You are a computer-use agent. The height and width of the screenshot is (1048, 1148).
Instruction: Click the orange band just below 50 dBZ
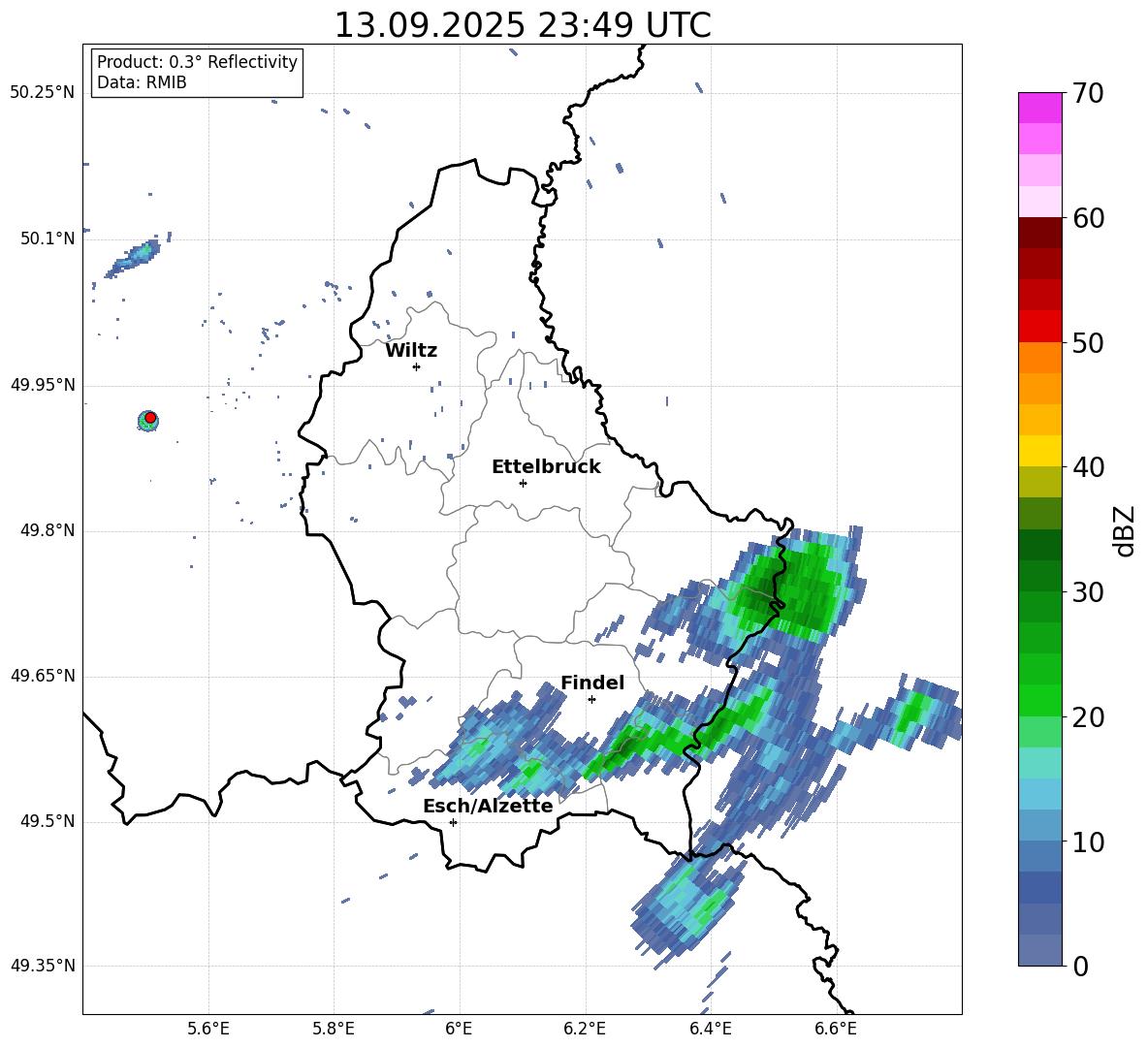1039,358
